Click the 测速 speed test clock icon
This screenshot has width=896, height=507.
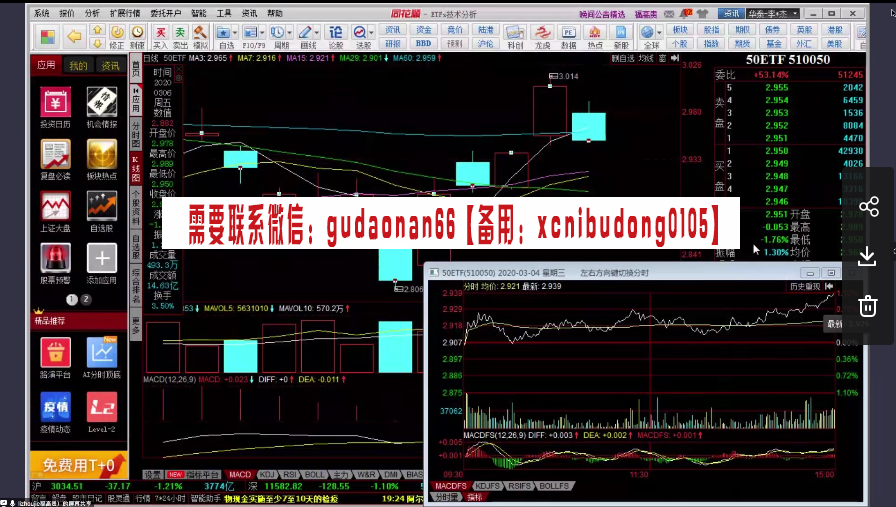[137, 37]
